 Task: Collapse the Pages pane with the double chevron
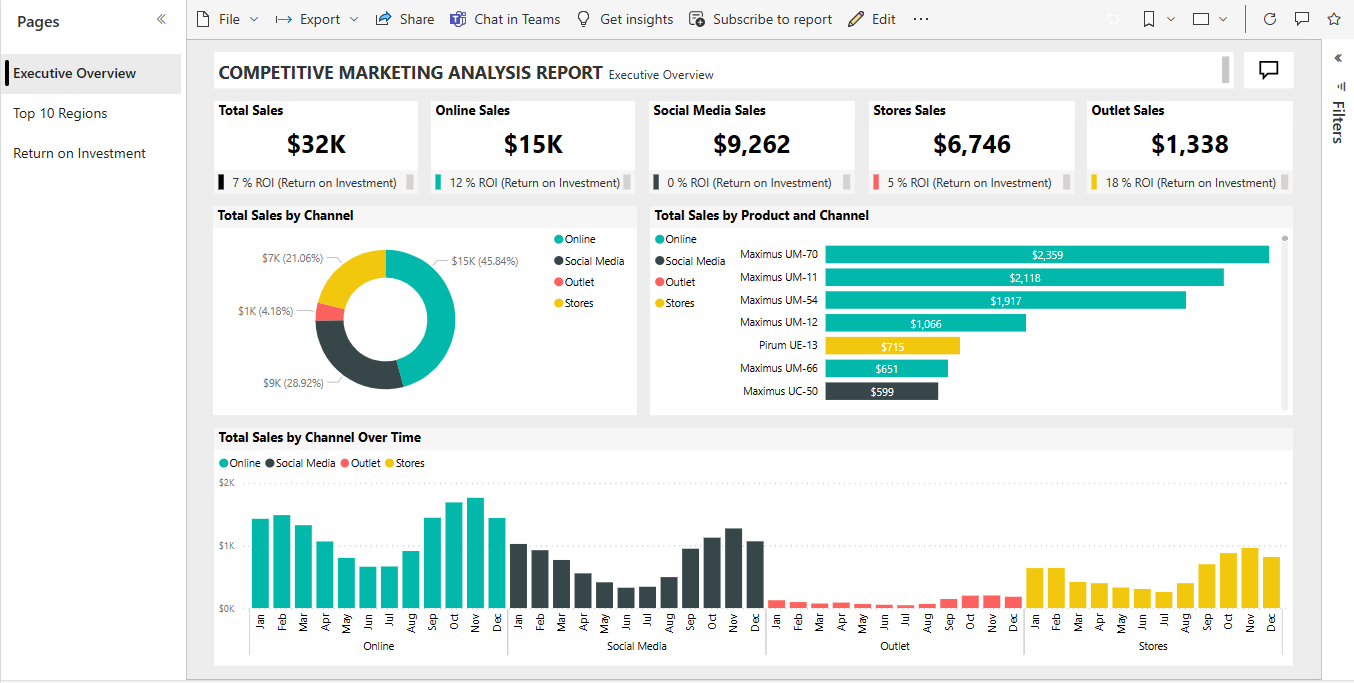point(161,17)
